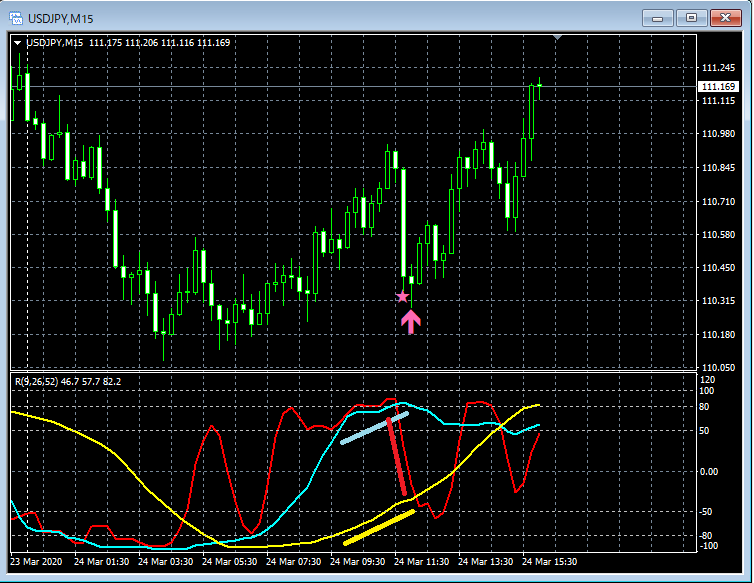This screenshot has height=583, width=754.
Task: Click the price scale value 110.710
Action: click(x=718, y=202)
